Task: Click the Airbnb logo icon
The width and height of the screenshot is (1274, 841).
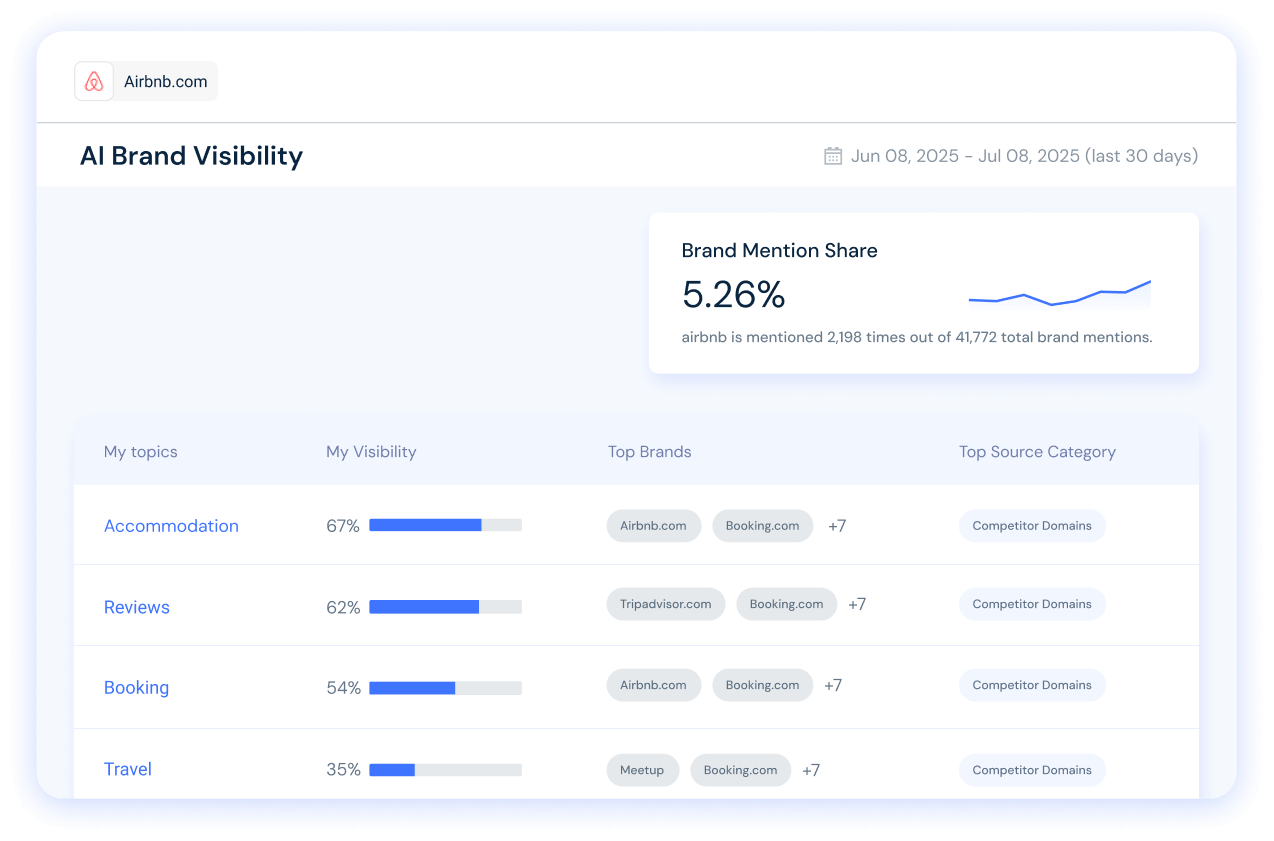Action: 94,81
